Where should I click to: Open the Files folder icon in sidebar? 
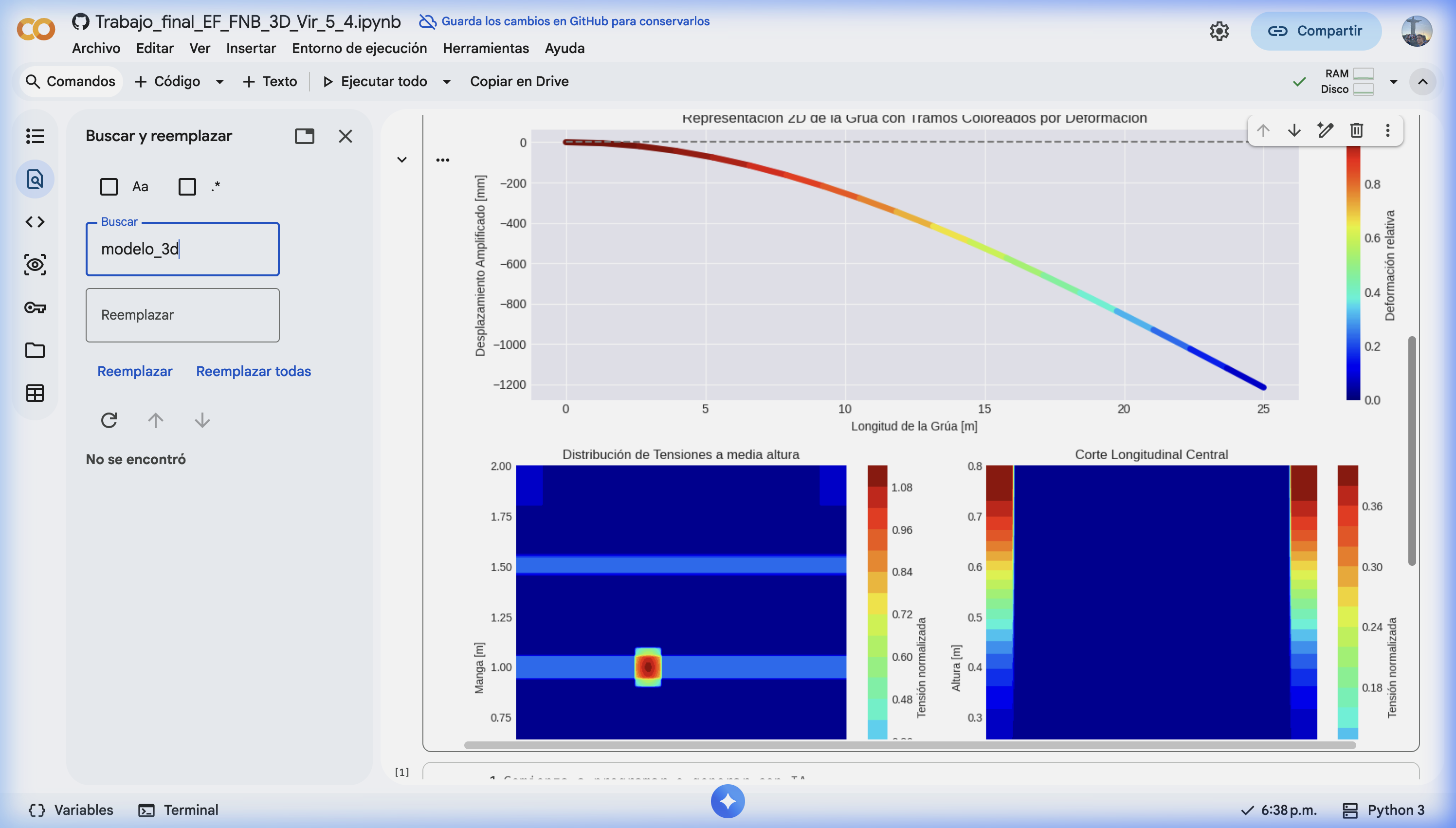click(x=35, y=350)
